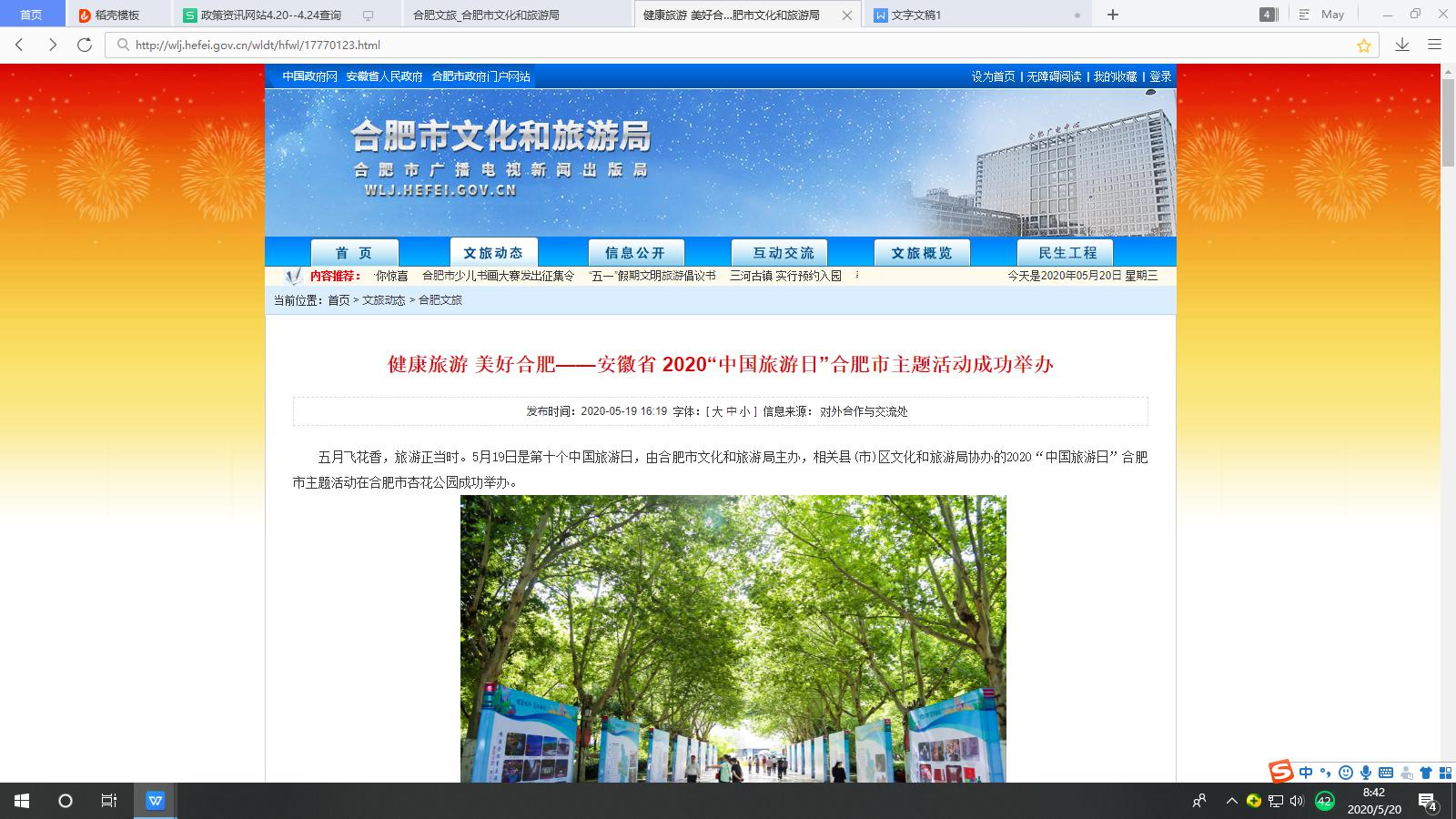The height and width of the screenshot is (819, 1456).
Task: Open the 360 security tray icon
Action: coord(1254,801)
